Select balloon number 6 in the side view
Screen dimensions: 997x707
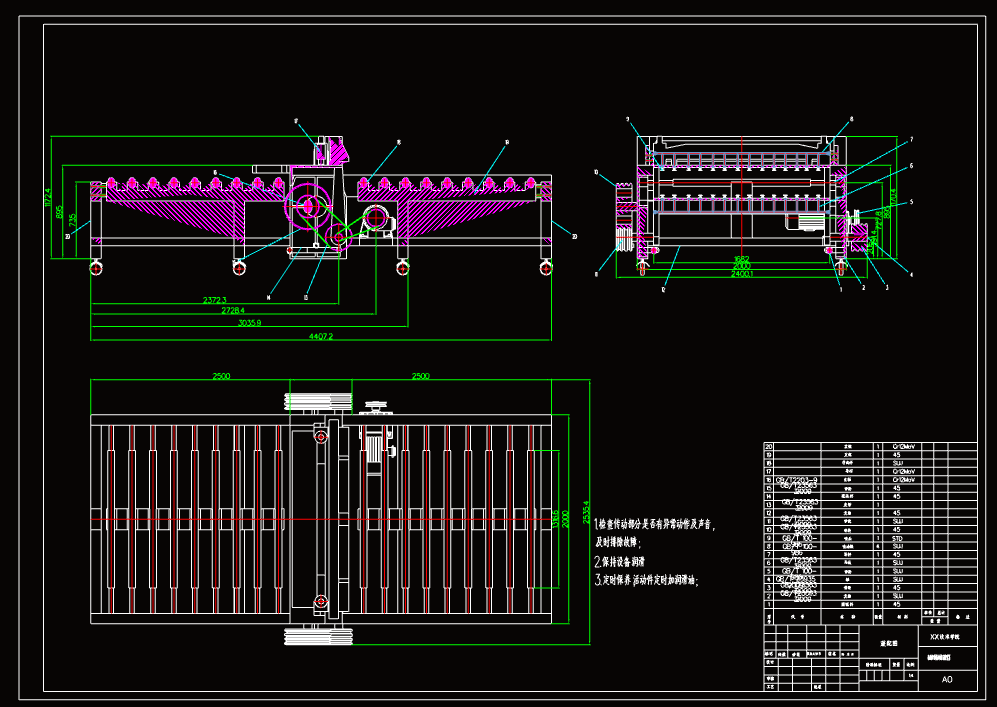coord(911,166)
